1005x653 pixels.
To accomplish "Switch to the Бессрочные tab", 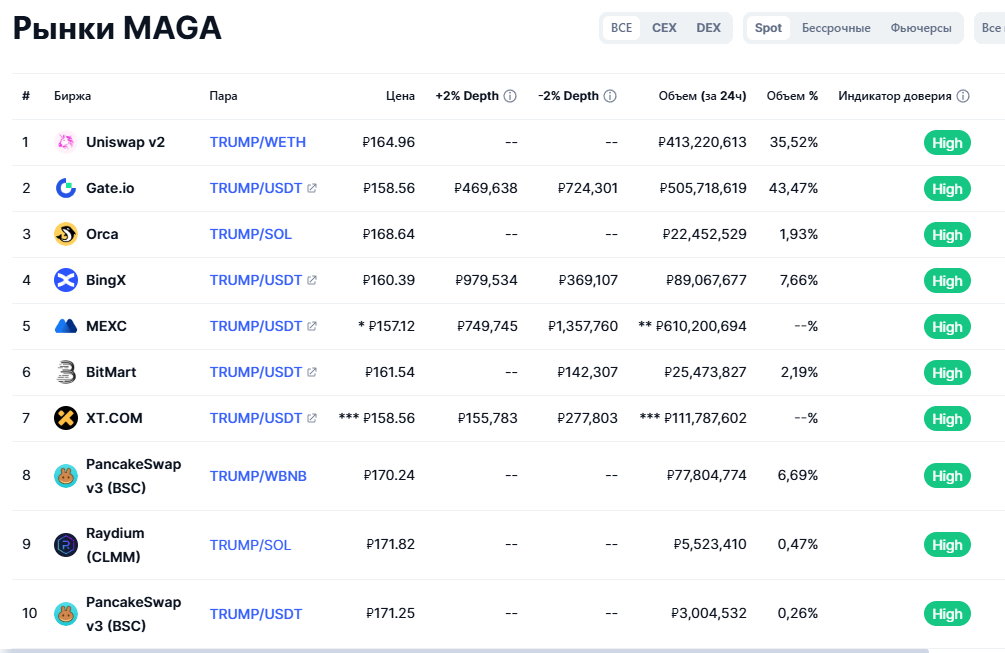I will [836, 28].
